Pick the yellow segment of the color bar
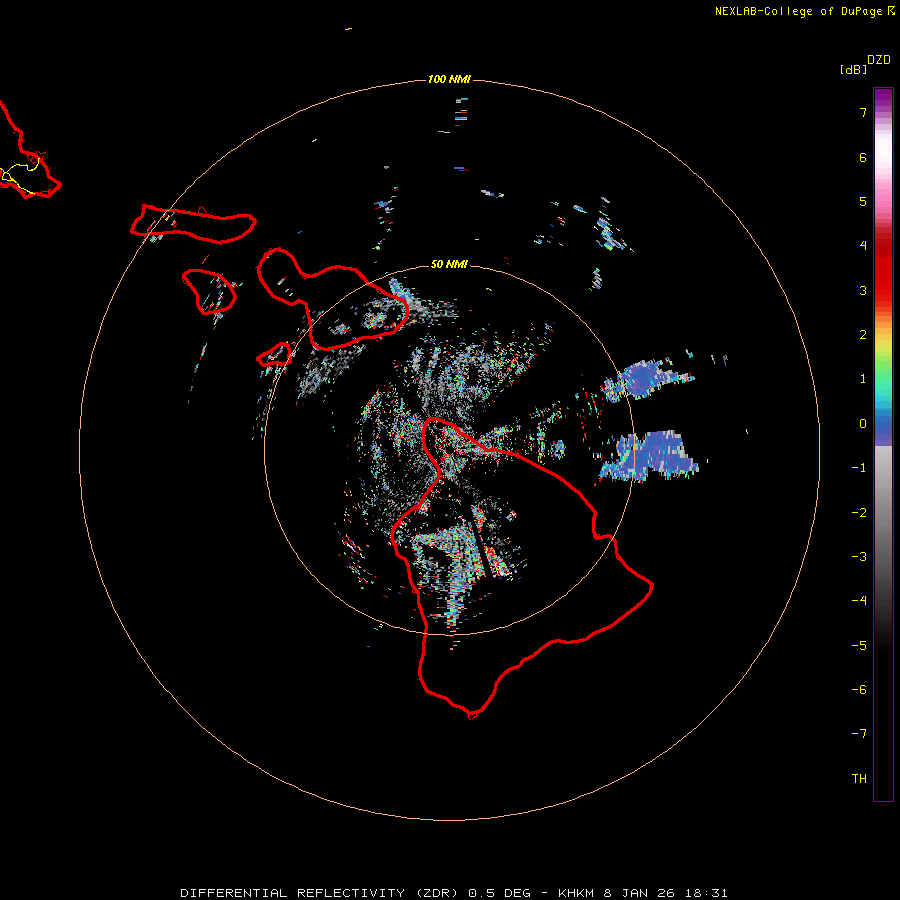Viewport: 900px width, 900px height. [x=883, y=344]
